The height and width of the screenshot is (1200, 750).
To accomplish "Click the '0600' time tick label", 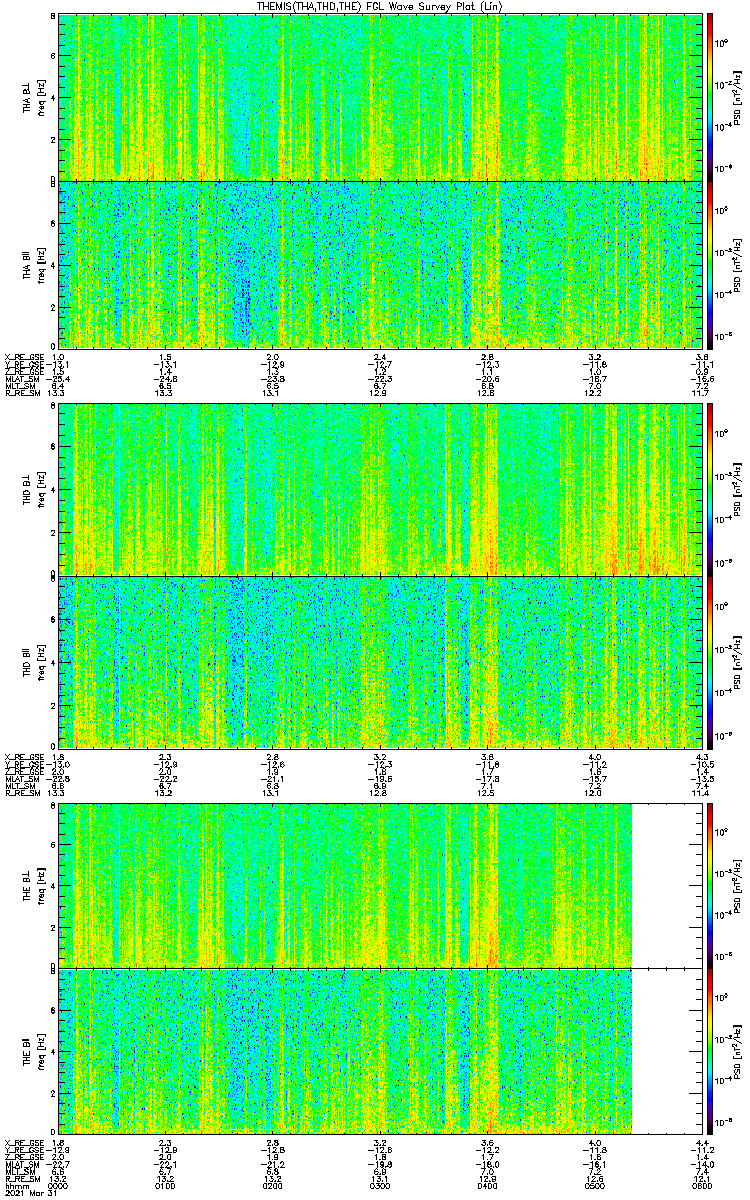I will tap(701, 1185).
